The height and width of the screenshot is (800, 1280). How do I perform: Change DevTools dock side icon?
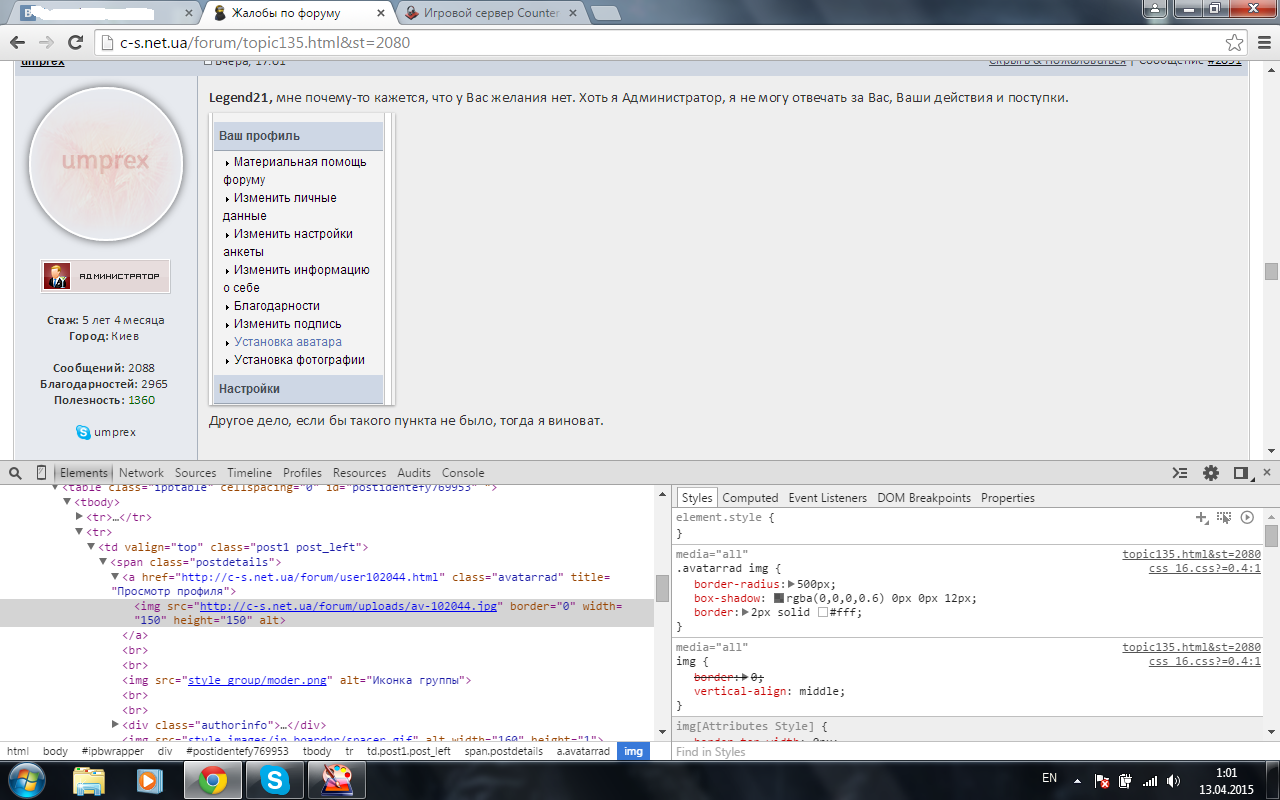coord(1241,473)
